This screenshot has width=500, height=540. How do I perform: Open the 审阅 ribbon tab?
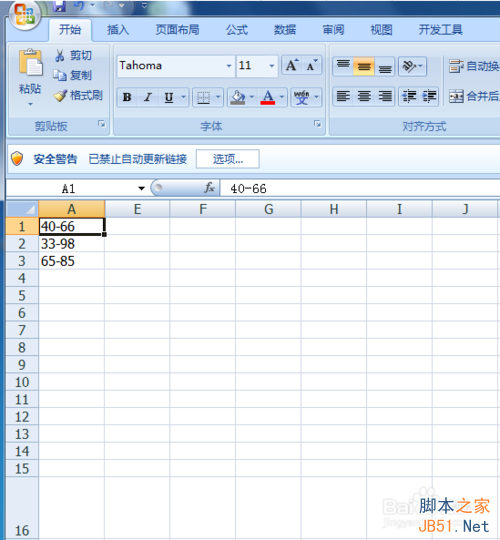click(x=333, y=30)
